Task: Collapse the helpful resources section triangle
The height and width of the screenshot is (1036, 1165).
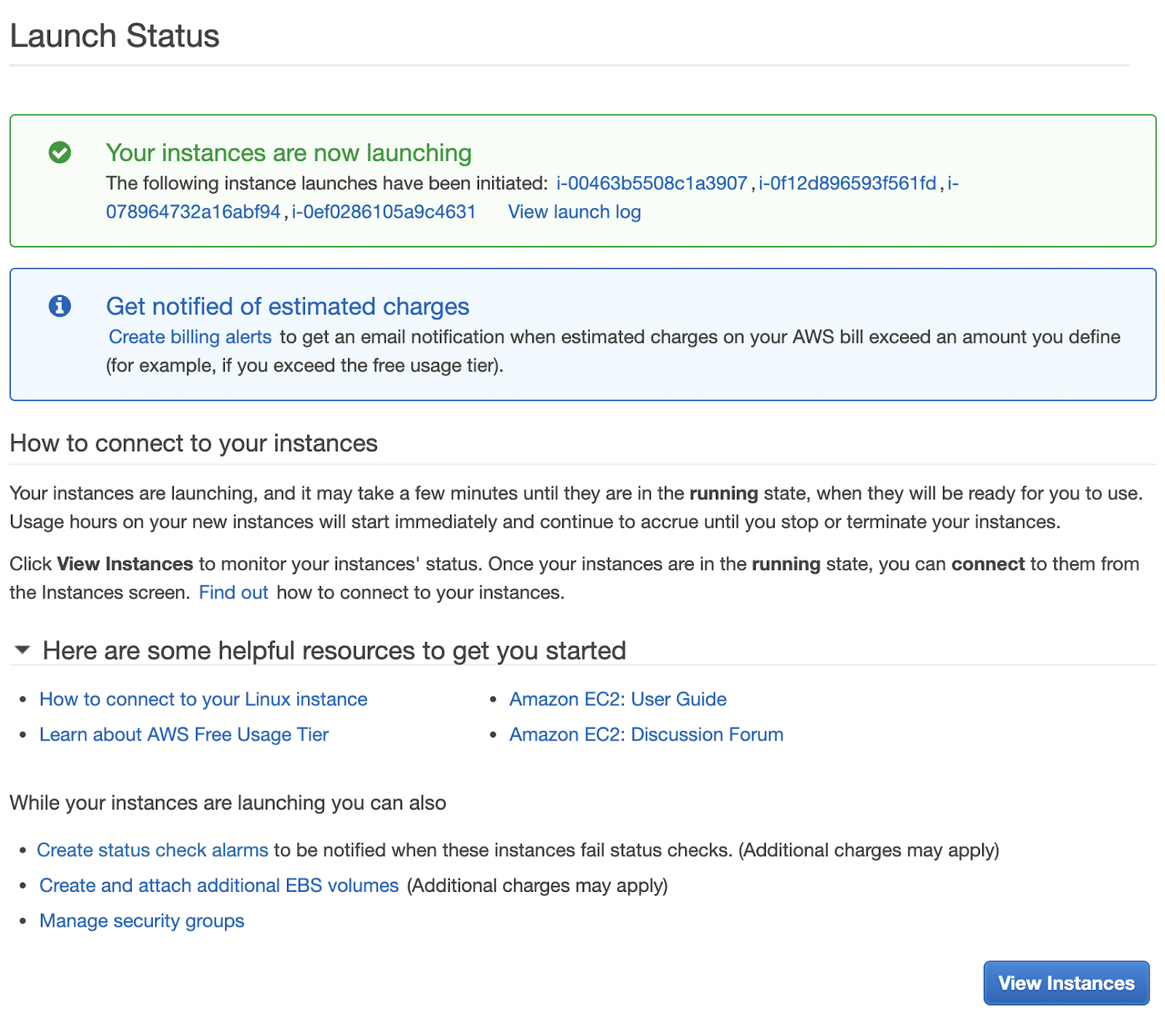Action: point(23,649)
